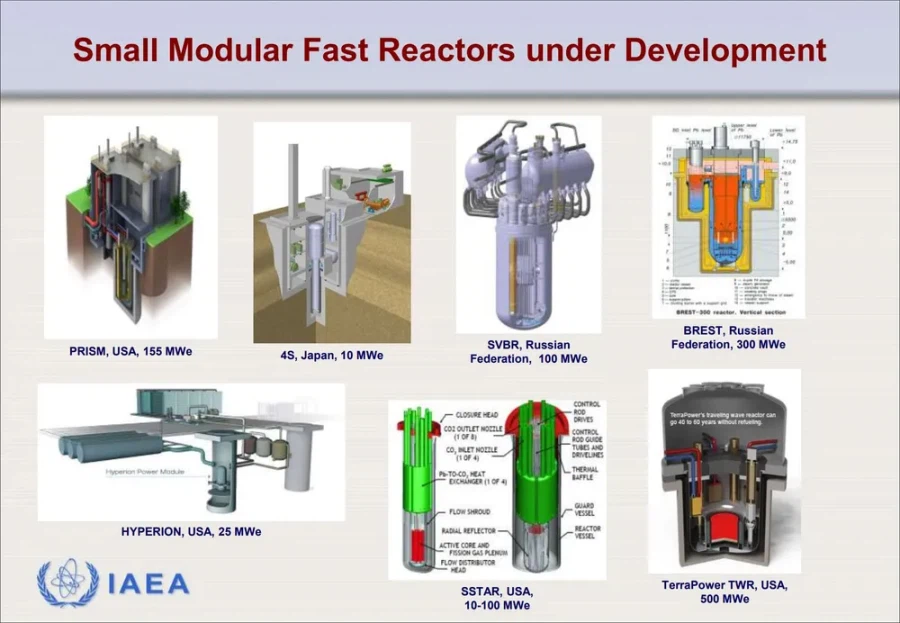This screenshot has width=900, height=623.
Task: Select the Hyperion power module picture
Action: point(191,450)
